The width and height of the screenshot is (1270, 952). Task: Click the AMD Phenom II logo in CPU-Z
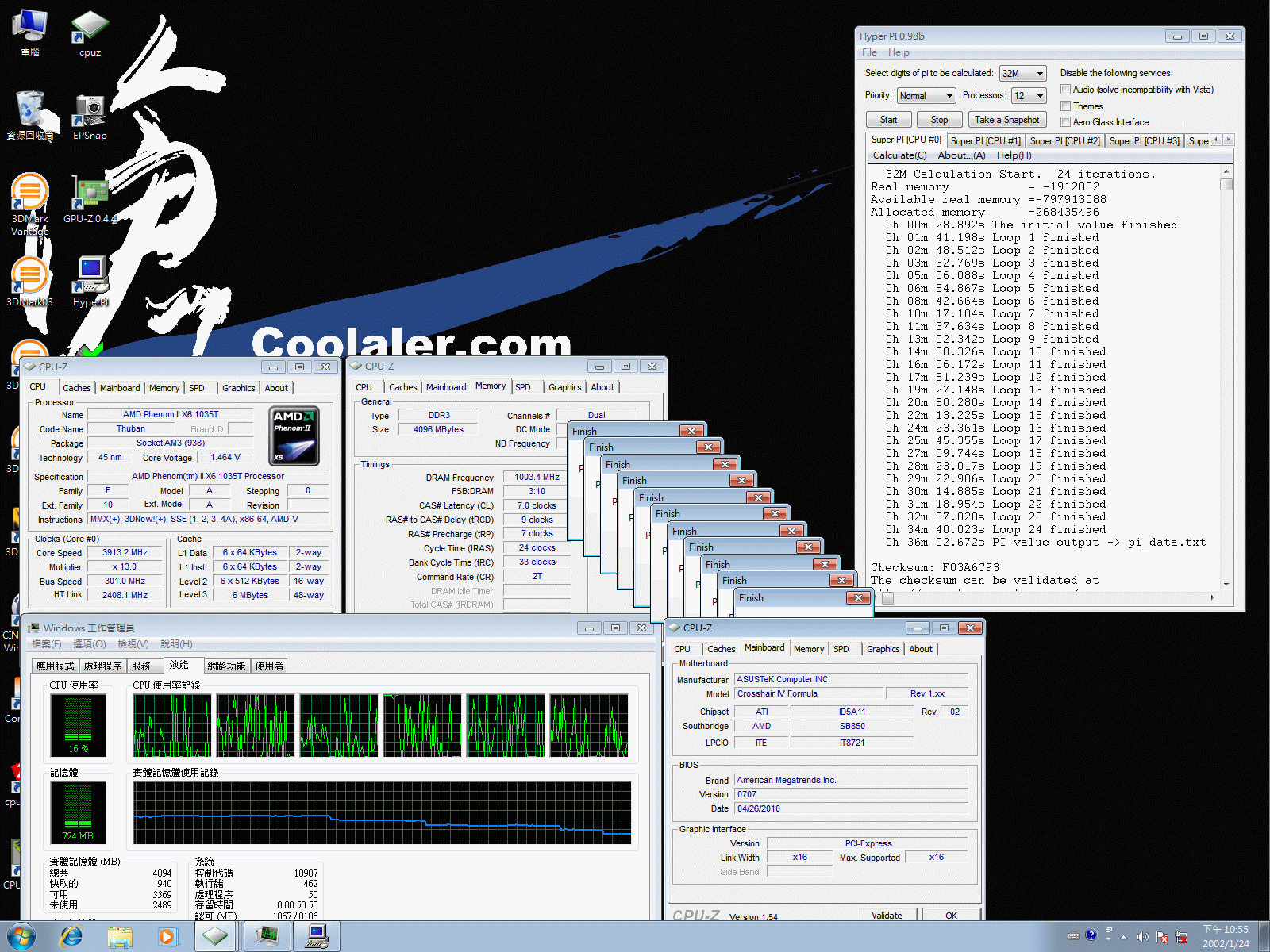point(294,436)
